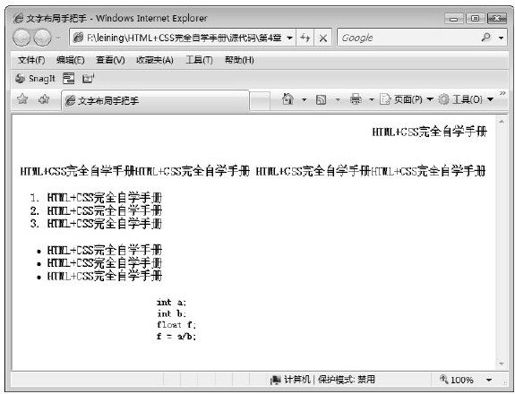This screenshot has height=394, width=515.
Task: Click the Stop (X) button in the toolbar
Action: tap(323, 38)
